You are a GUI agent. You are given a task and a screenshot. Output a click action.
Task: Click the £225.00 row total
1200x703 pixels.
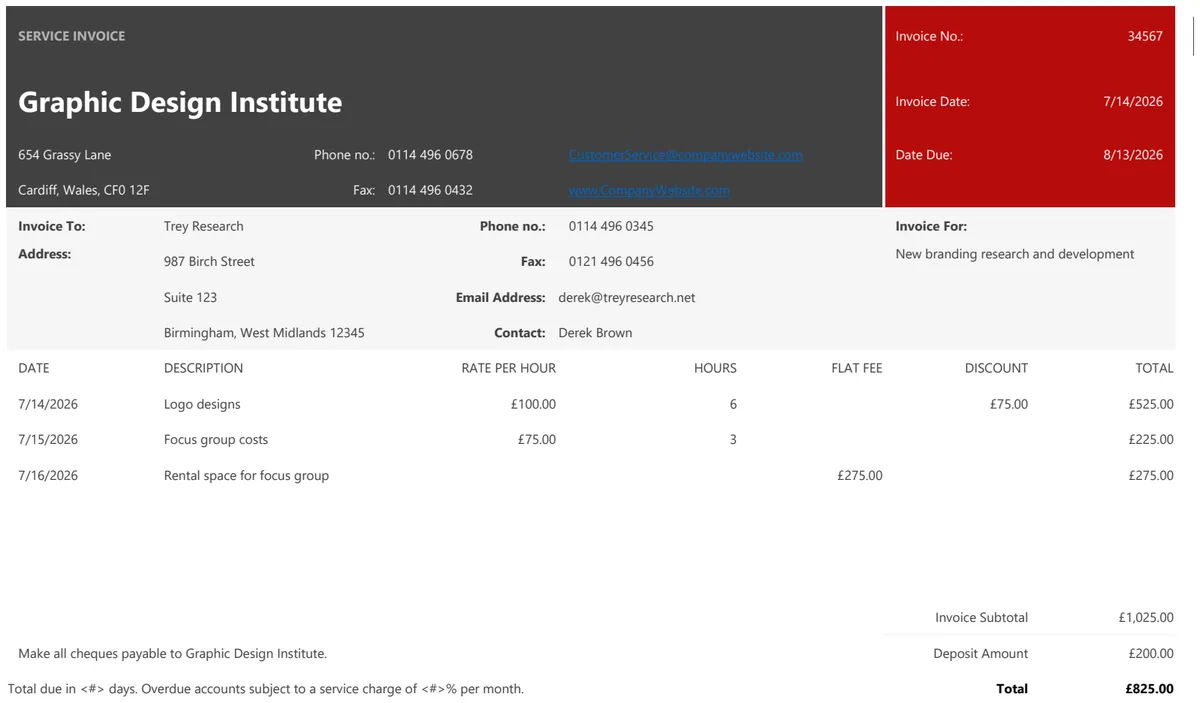coord(1151,439)
